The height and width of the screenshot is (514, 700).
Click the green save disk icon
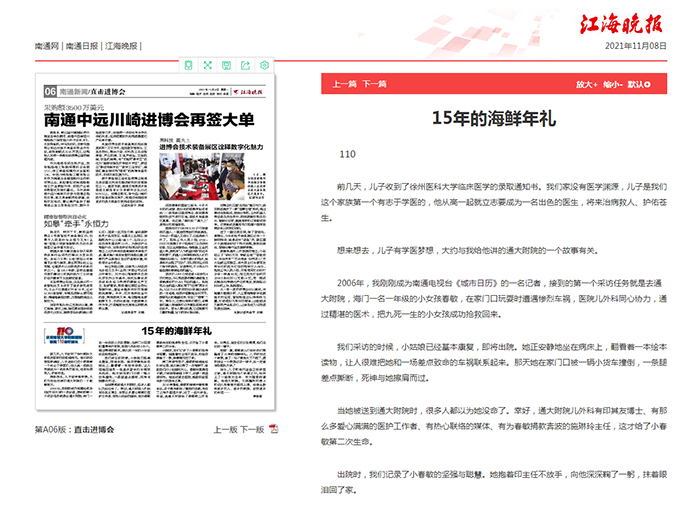click(x=226, y=65)
